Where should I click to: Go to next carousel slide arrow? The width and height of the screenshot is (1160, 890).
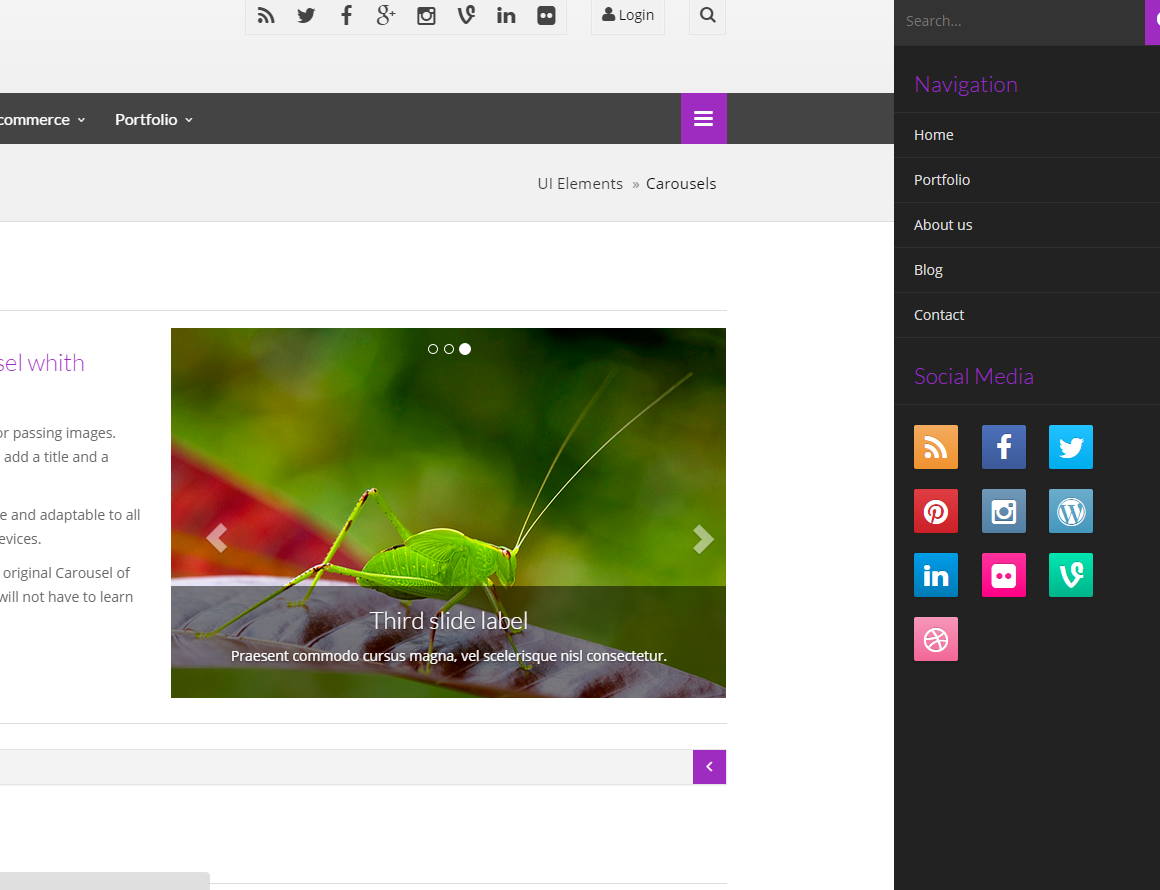(703, 539)
